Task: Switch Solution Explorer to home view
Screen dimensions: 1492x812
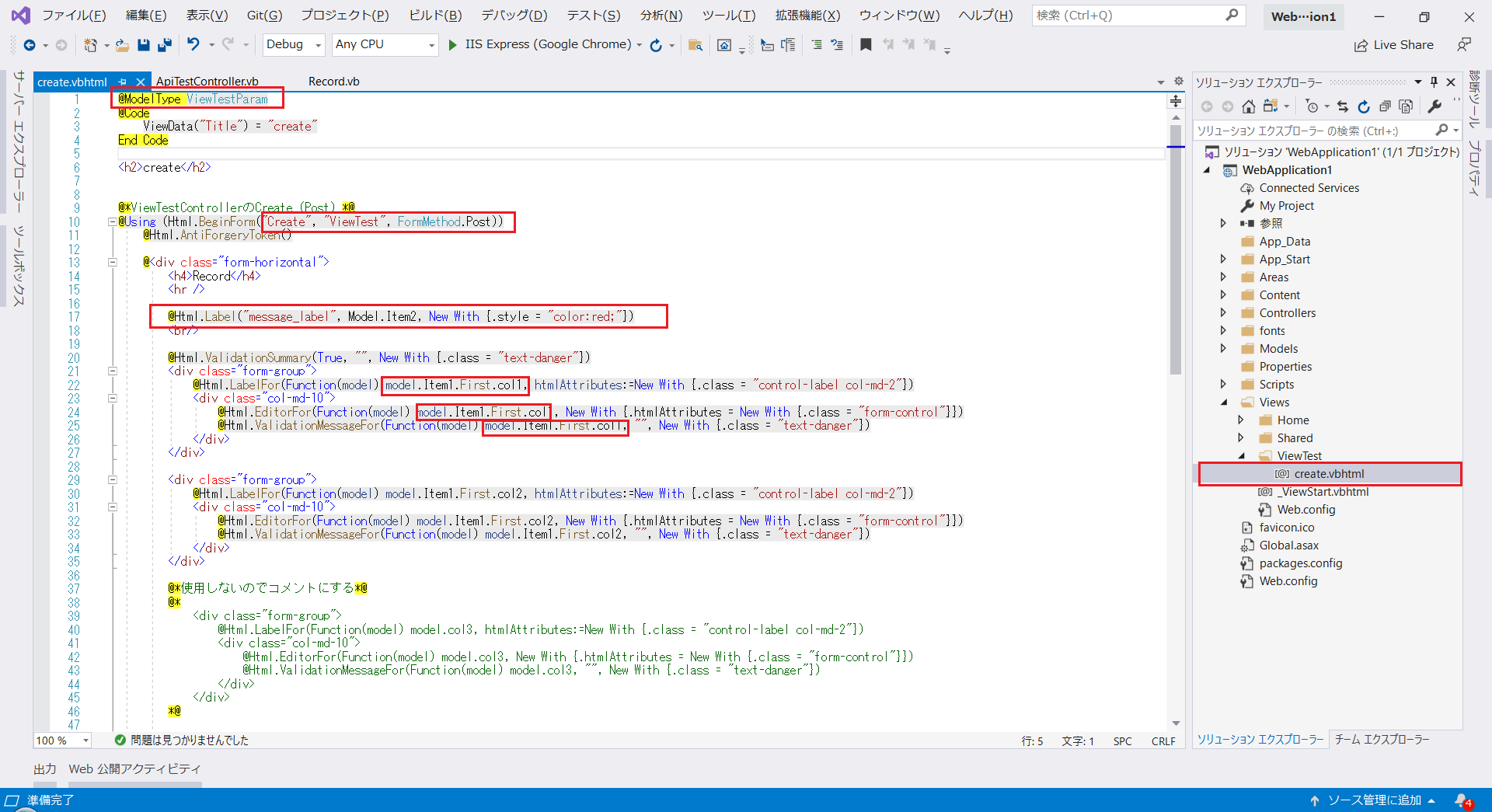Action: tap(1249, 106)
